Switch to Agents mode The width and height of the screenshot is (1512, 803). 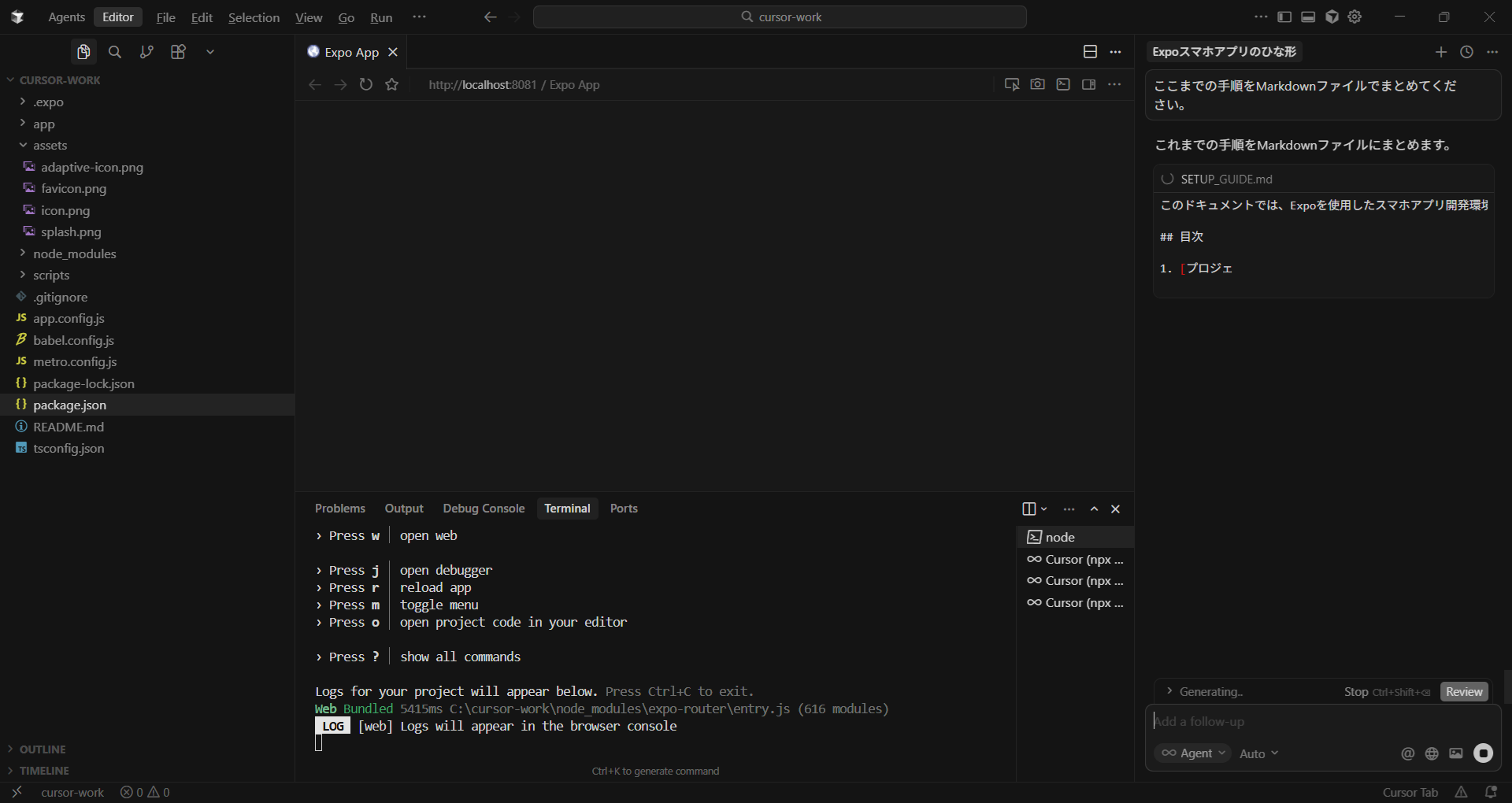pyautogui.click(x=66, y=17)
